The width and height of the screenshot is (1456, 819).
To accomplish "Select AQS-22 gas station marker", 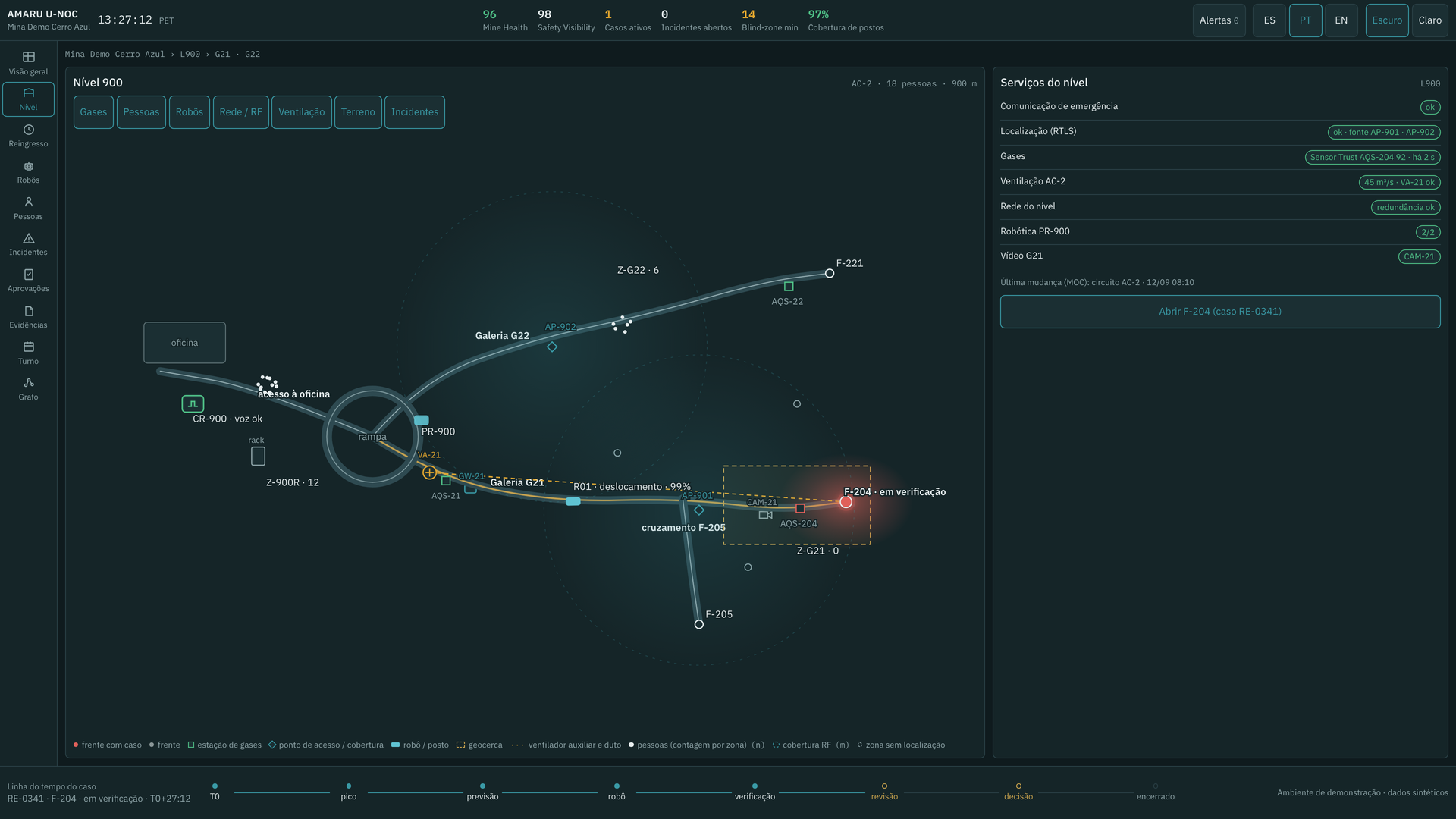I will pyautogui.click(x=789, y=287).
